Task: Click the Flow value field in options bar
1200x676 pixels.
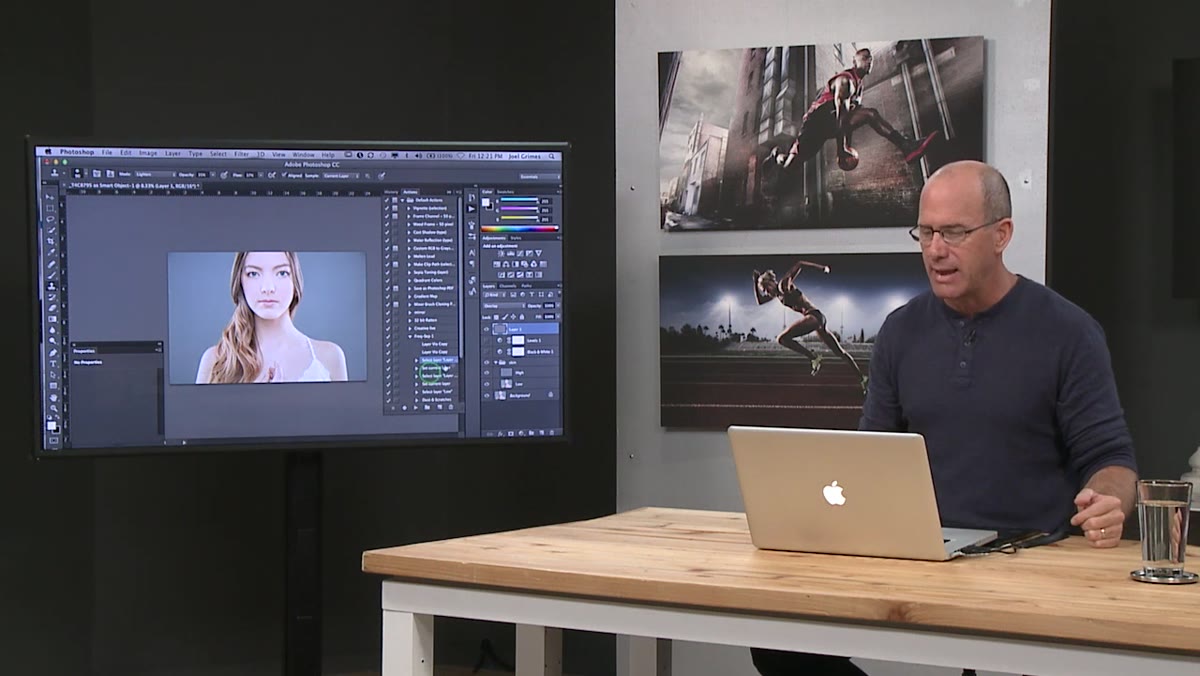Action: [250, 175]
